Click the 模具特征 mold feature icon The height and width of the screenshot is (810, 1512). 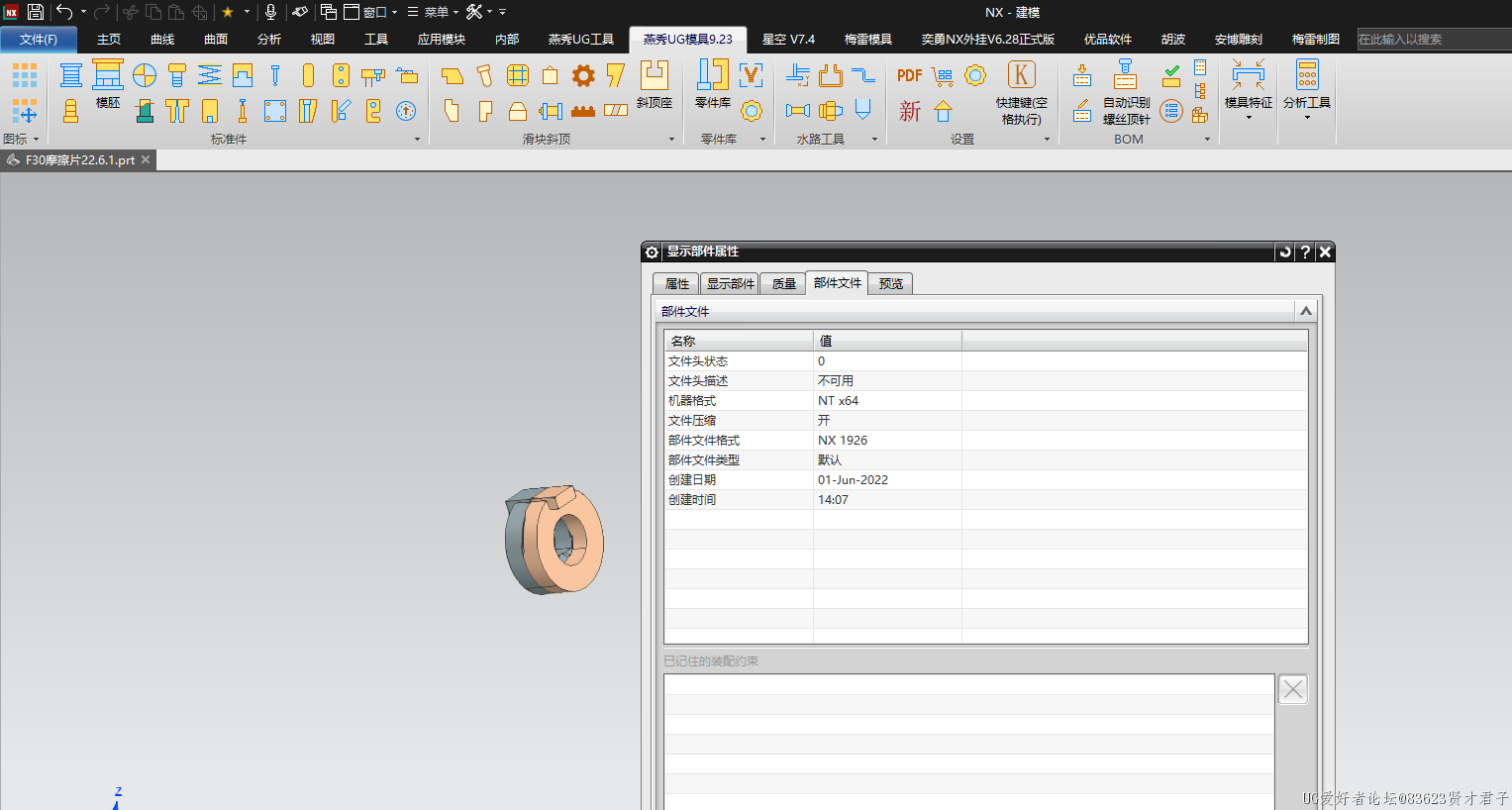coord(1249,89)
